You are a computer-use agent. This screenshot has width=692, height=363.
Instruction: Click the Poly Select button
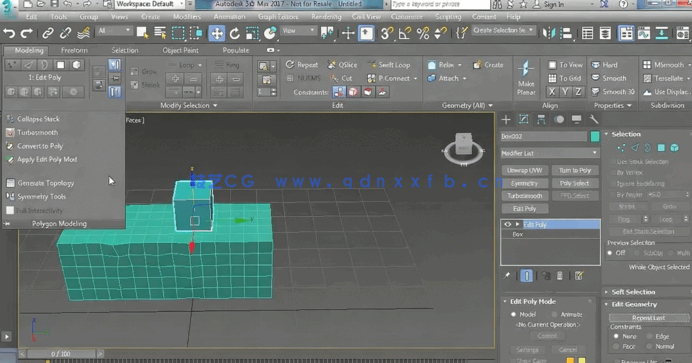click(575, 183)
